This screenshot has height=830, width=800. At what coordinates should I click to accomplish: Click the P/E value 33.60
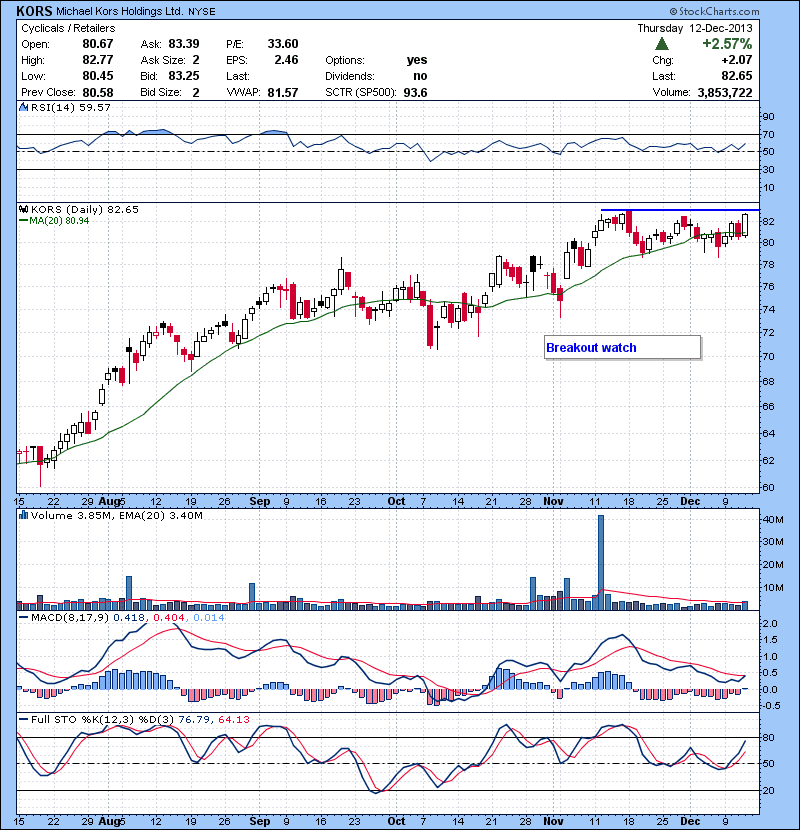click(283, 44)
